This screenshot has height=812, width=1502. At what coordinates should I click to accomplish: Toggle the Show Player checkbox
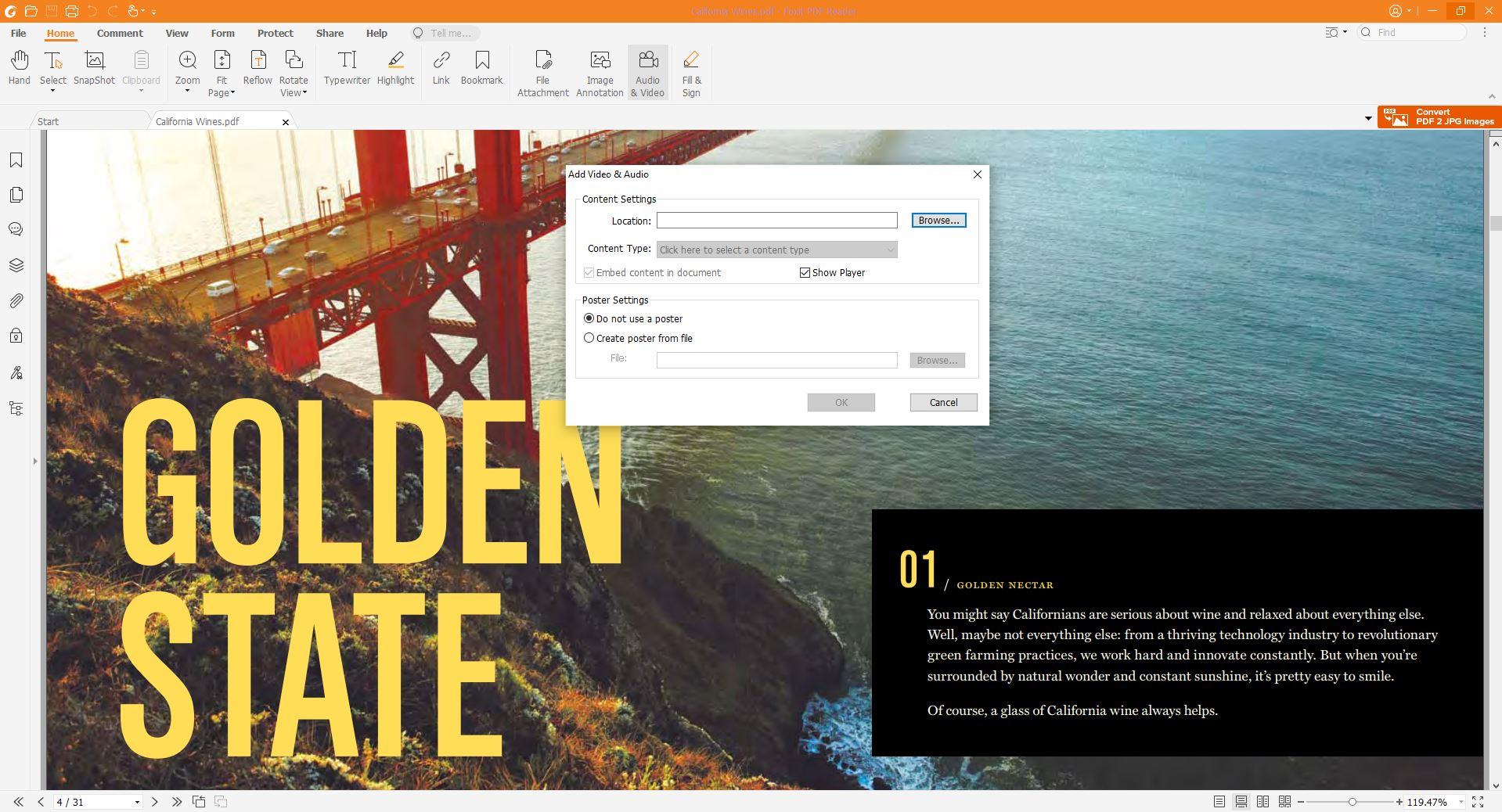tap(805, 273)
